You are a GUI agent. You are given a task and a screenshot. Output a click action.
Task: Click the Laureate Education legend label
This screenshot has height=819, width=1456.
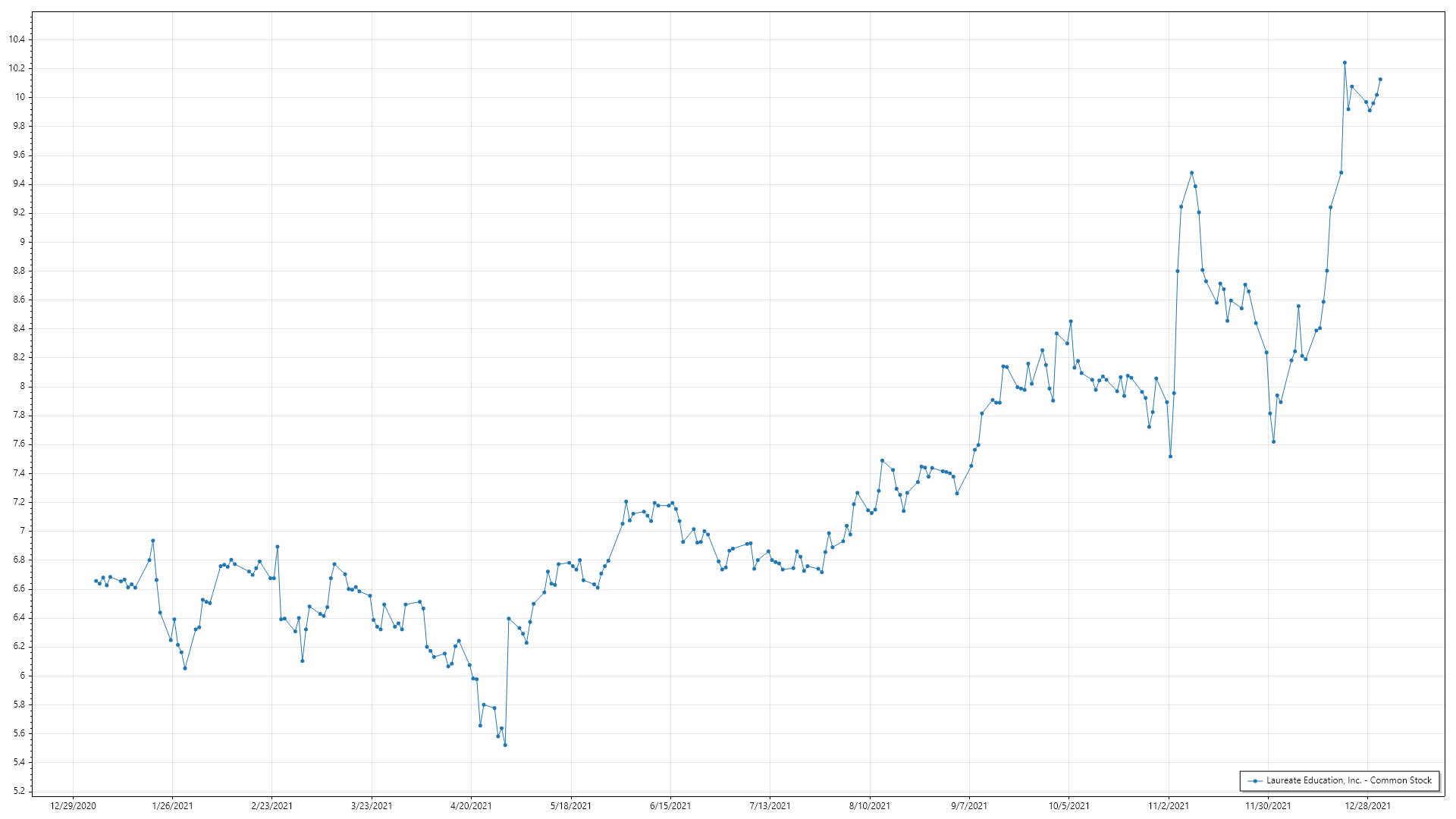1349,780
